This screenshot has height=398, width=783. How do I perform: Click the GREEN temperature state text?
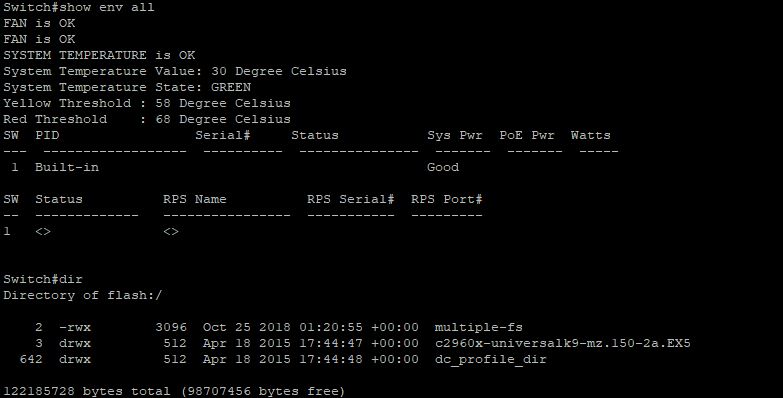point(231,87)
